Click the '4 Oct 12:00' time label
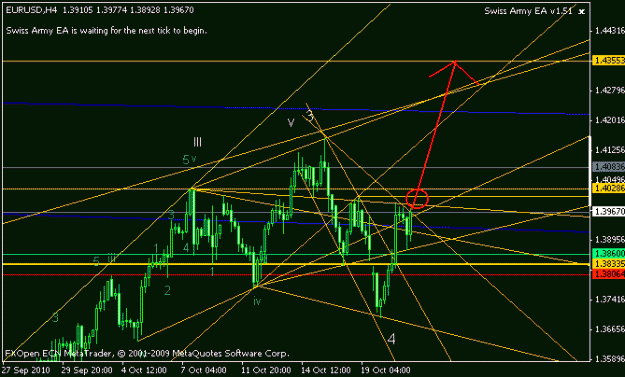Screen dimensions: 625x377 144,370
